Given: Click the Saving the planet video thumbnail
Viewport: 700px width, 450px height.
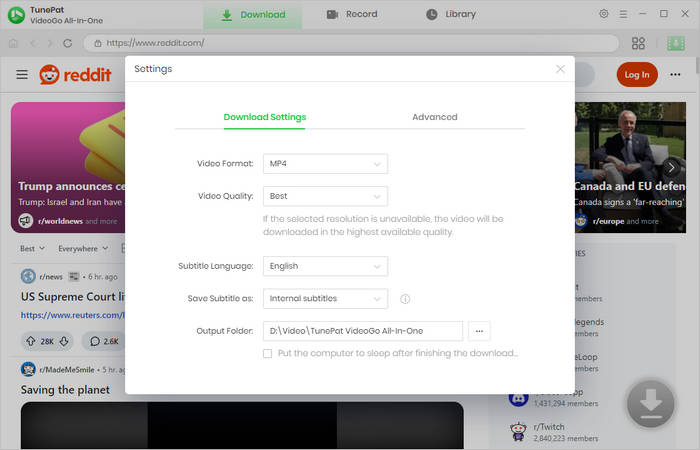Looking at the screenshot, I should point(242,425).
